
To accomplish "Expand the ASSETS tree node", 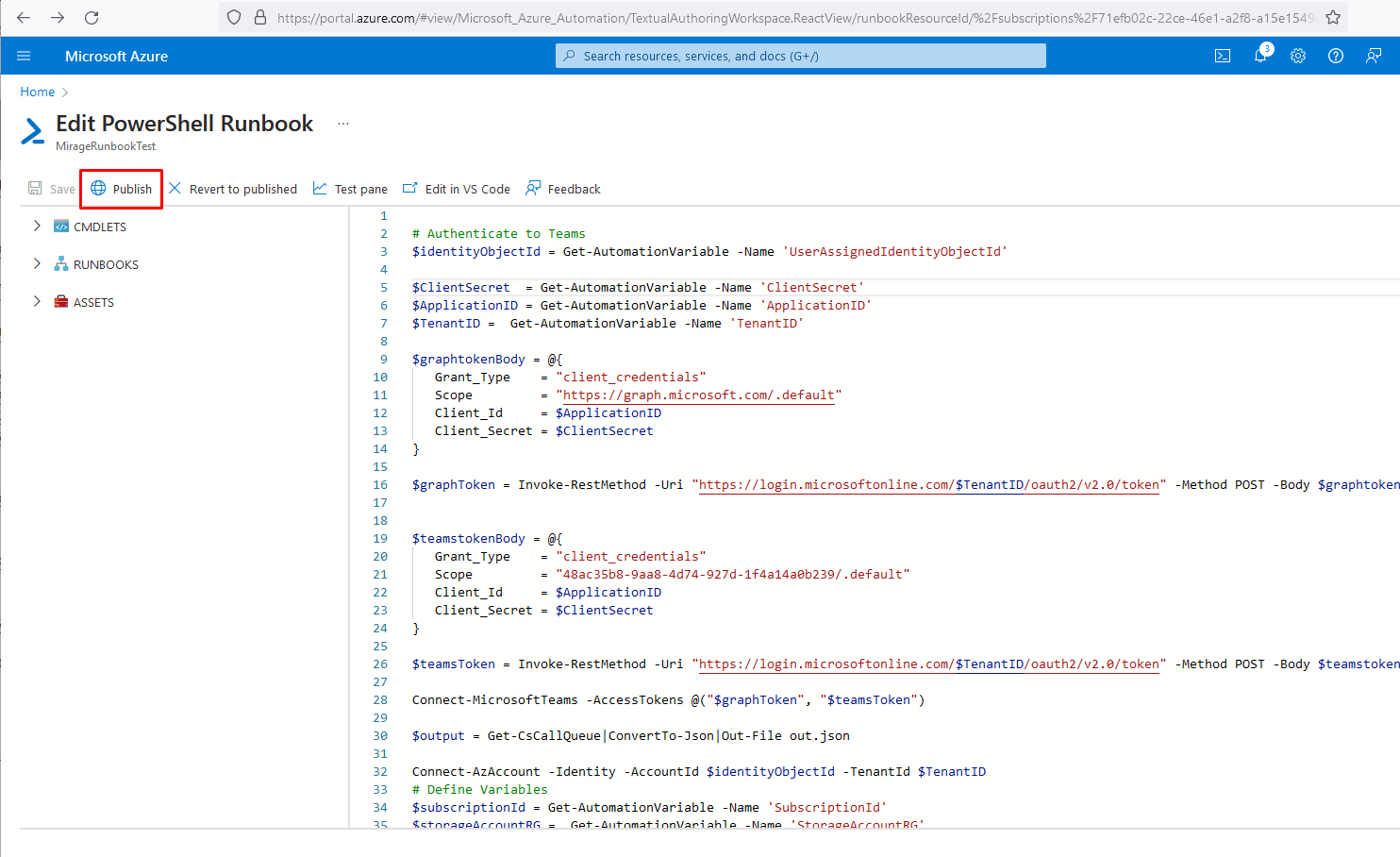I will pos(37,301).
